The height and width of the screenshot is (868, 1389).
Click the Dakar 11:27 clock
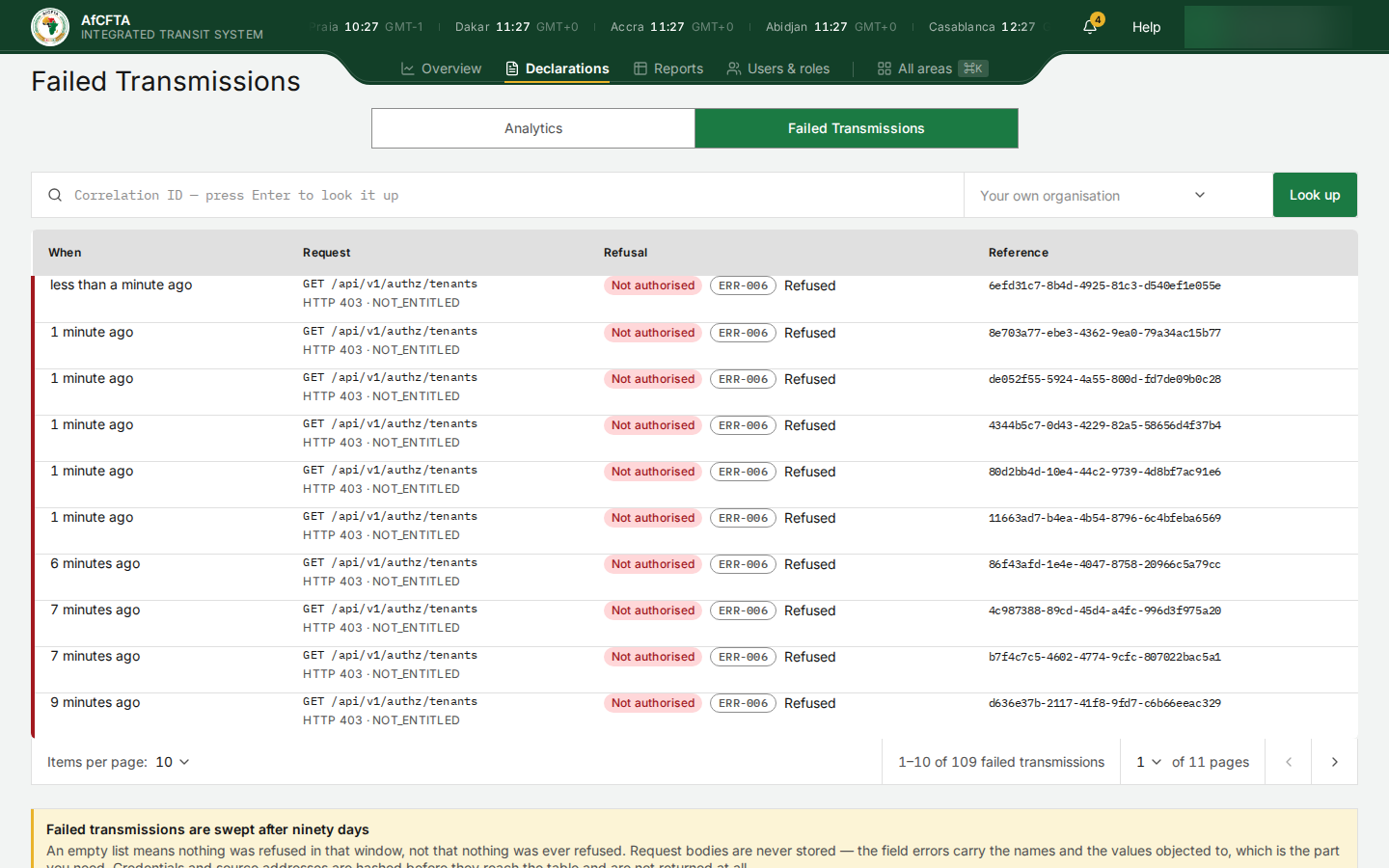(x=516, y=27)
